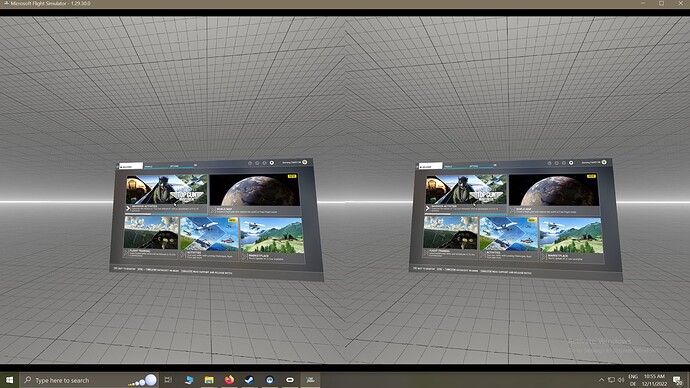Open World Map globe tile in right-eye view
The height and width of the screenshot is (388, 690).
554,194
